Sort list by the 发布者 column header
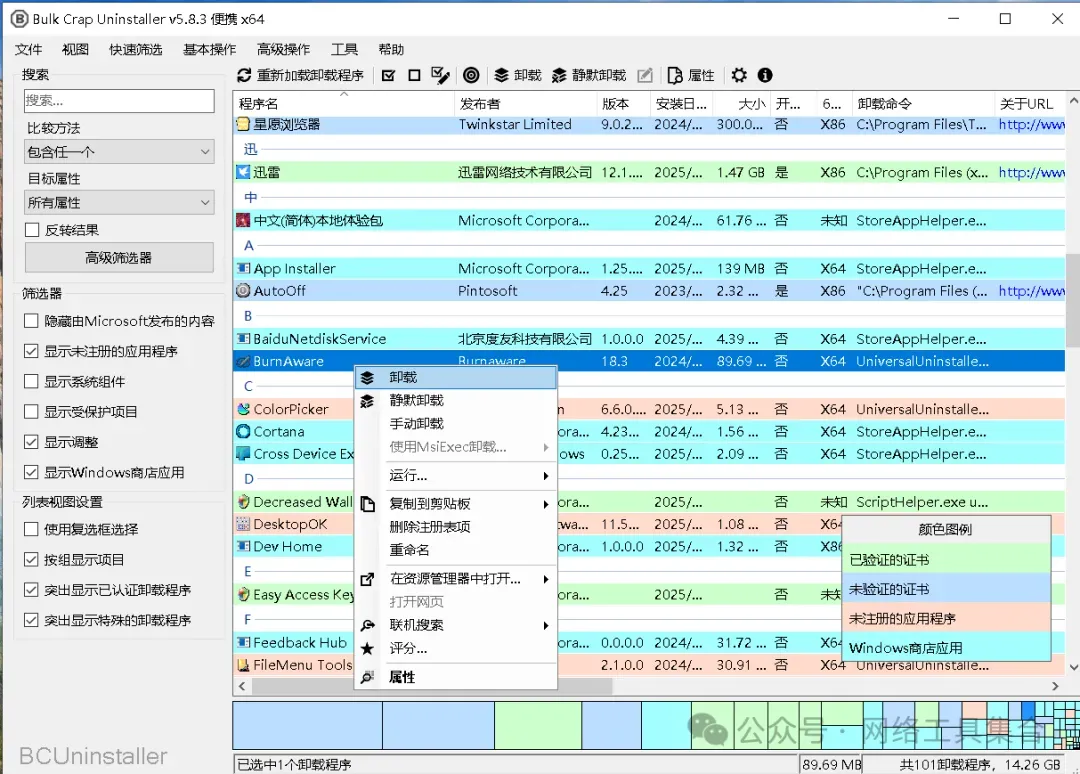1080x774 pixels. tap(526, 103)
